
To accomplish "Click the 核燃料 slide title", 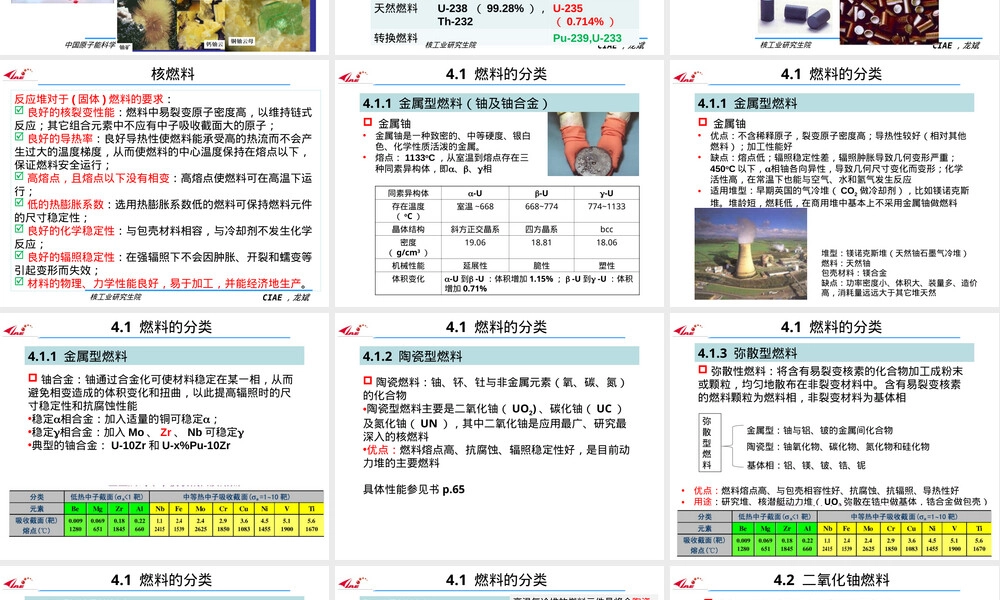I will pyautogui.click(x=173, y=74).
